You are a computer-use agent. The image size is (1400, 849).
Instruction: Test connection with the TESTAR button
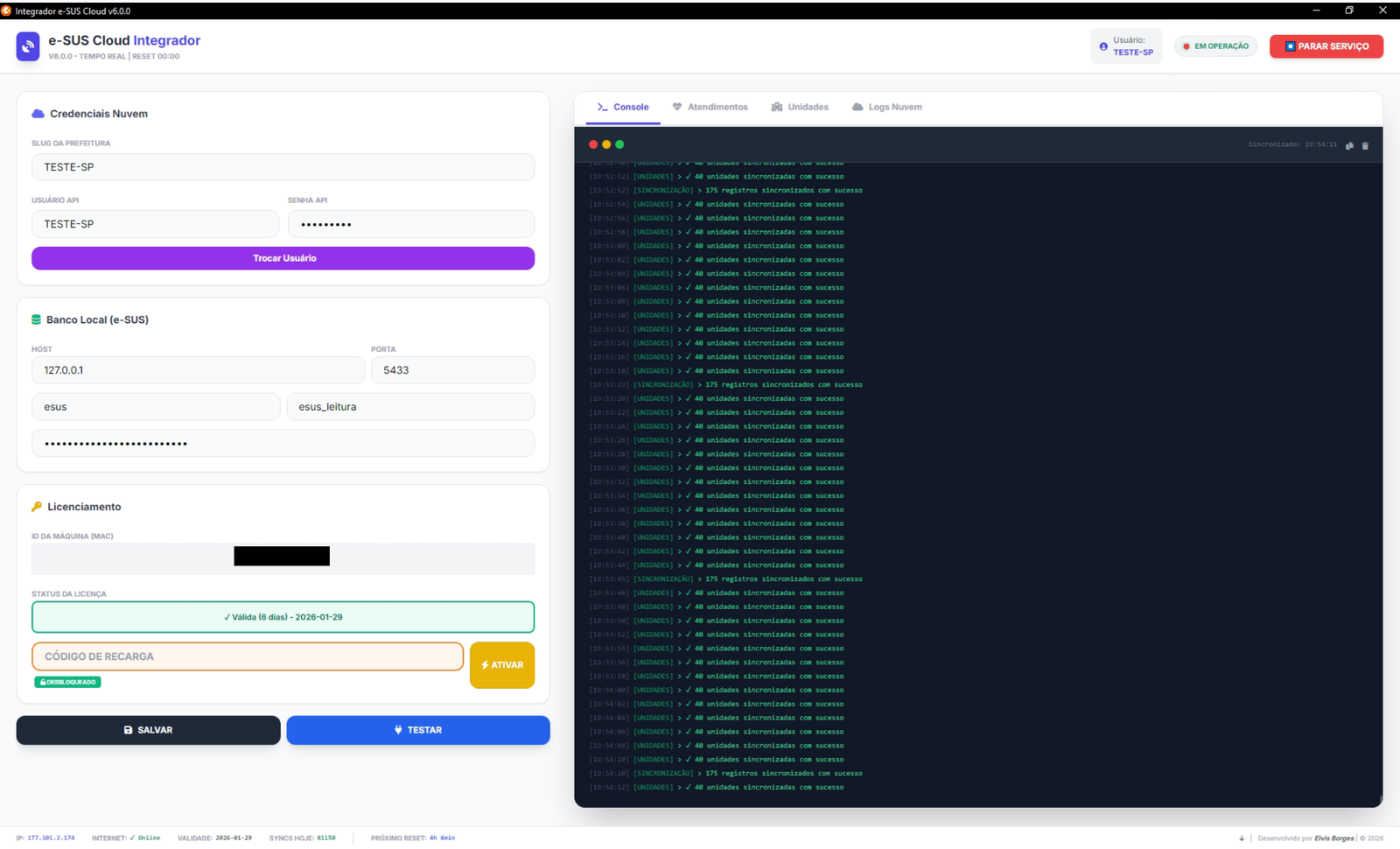(417, 730)
